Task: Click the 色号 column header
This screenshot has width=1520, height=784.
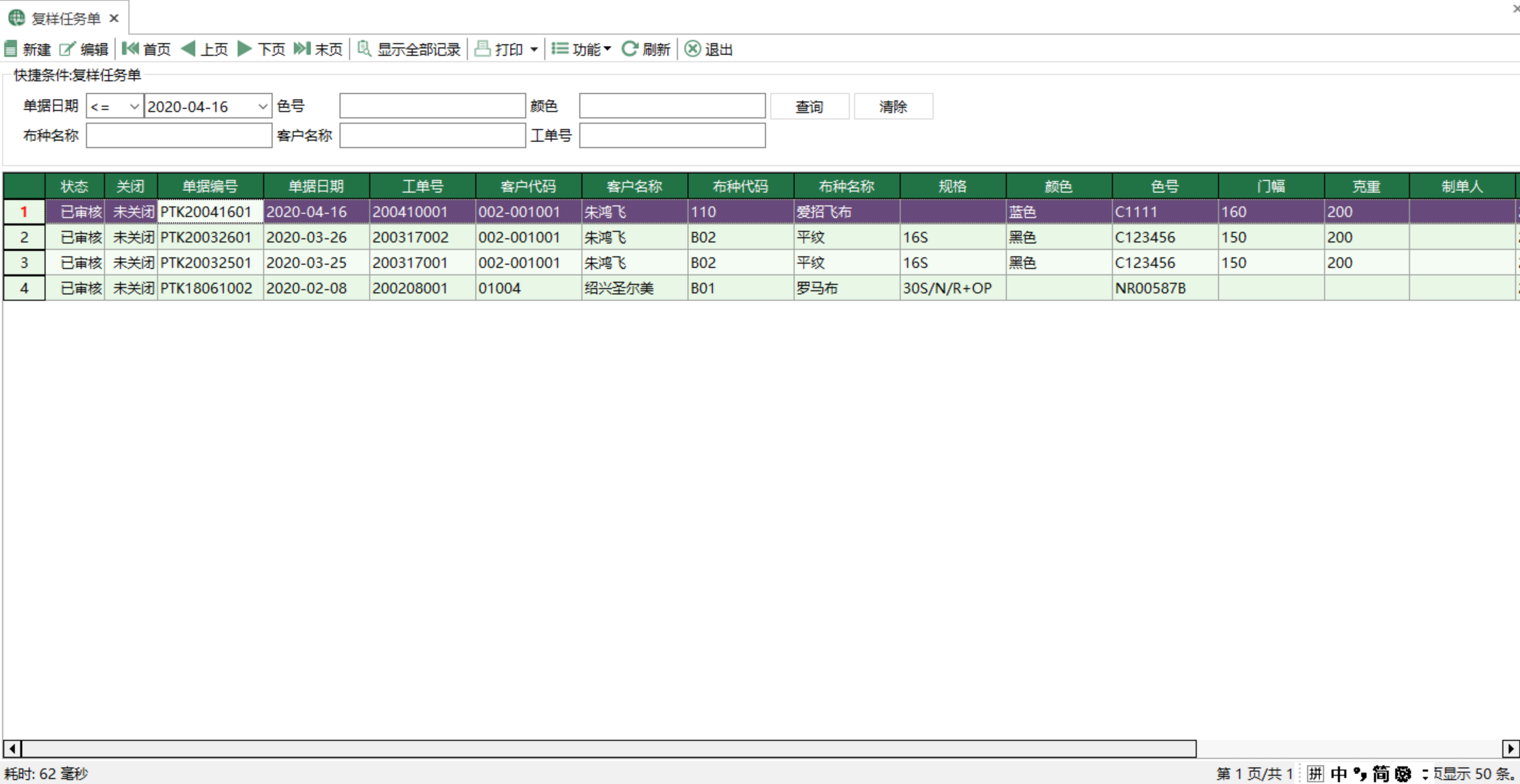Action: click(x=1165, y=187)
